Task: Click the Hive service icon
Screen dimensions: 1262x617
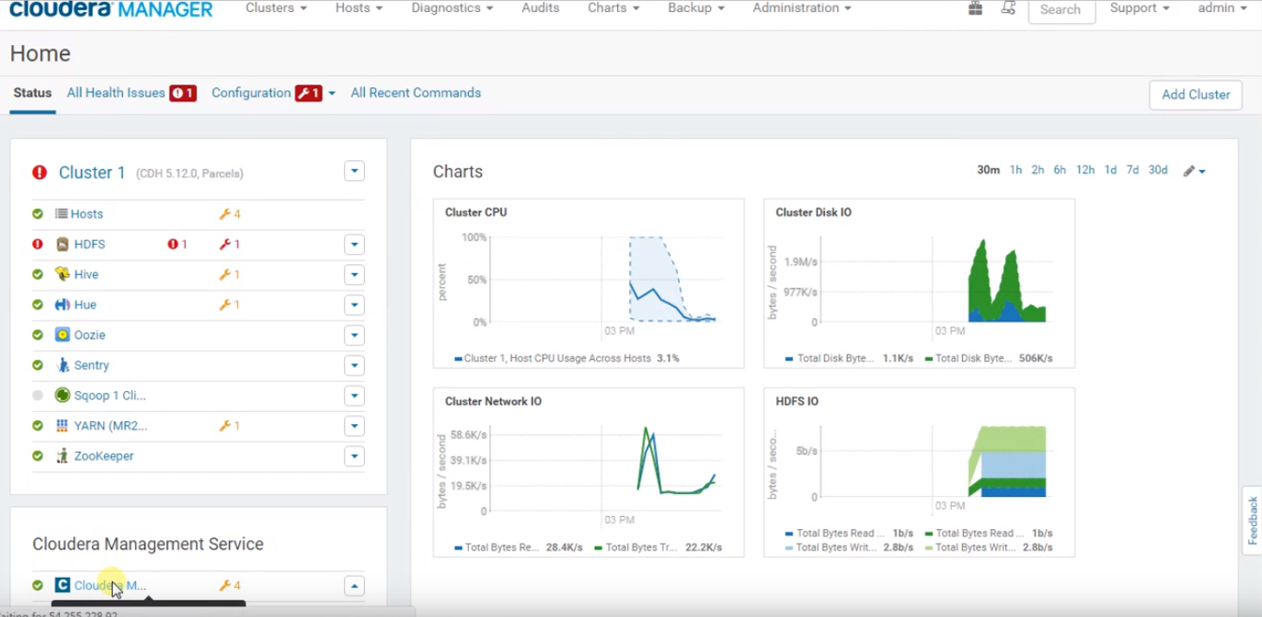Action: click(62, 274)
